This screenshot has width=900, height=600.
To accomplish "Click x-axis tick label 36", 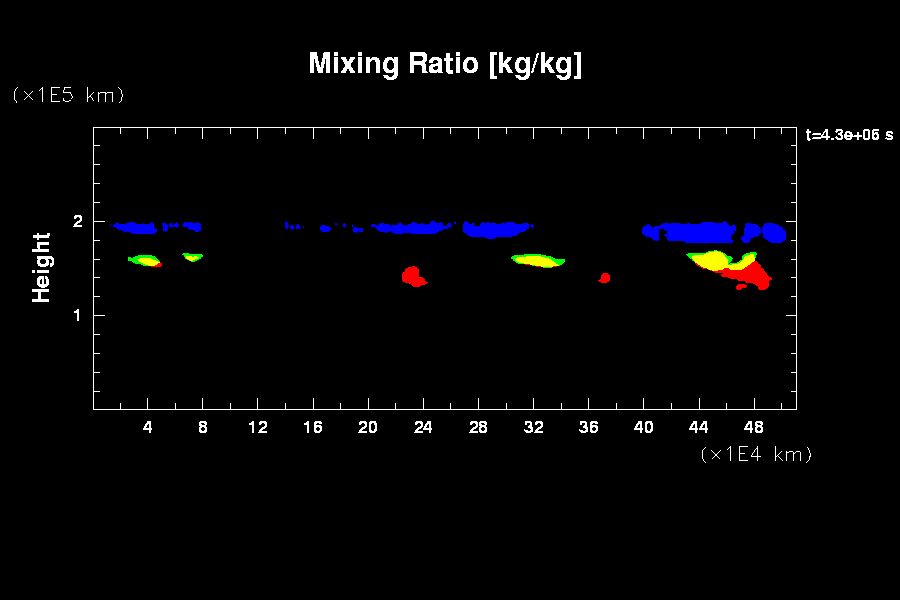I will tap(588, 428).
